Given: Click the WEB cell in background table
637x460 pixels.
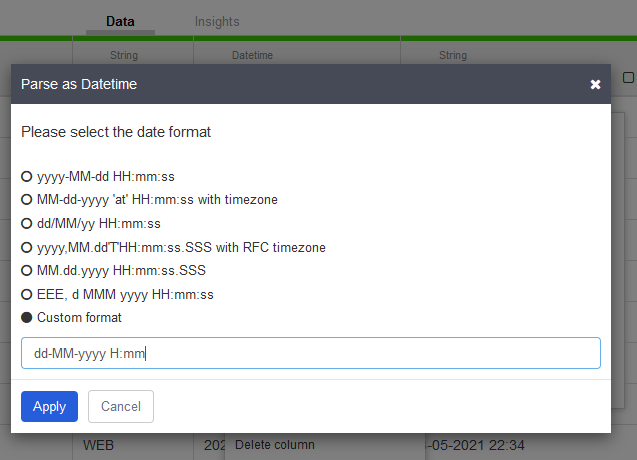Looking at the screenshot, I should coord(98,445).
